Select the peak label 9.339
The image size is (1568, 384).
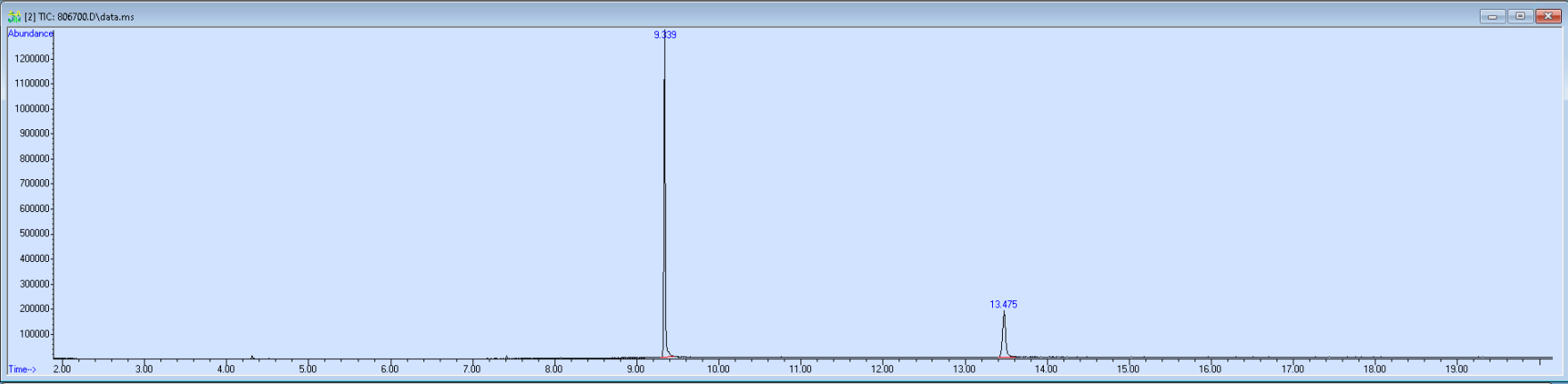tap(665, 35)
